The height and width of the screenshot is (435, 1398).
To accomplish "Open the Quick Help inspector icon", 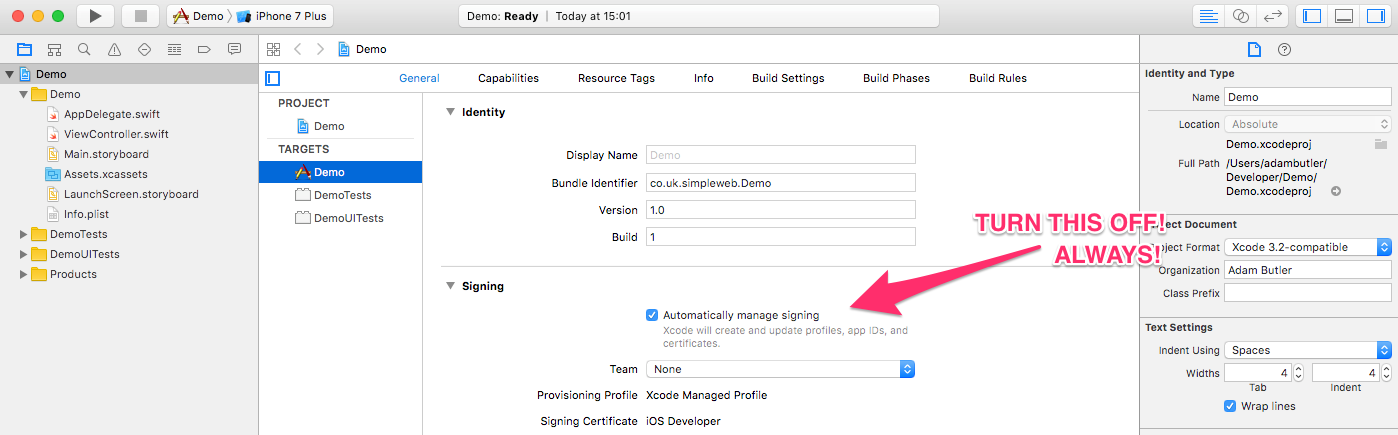I will [1285, 49].
